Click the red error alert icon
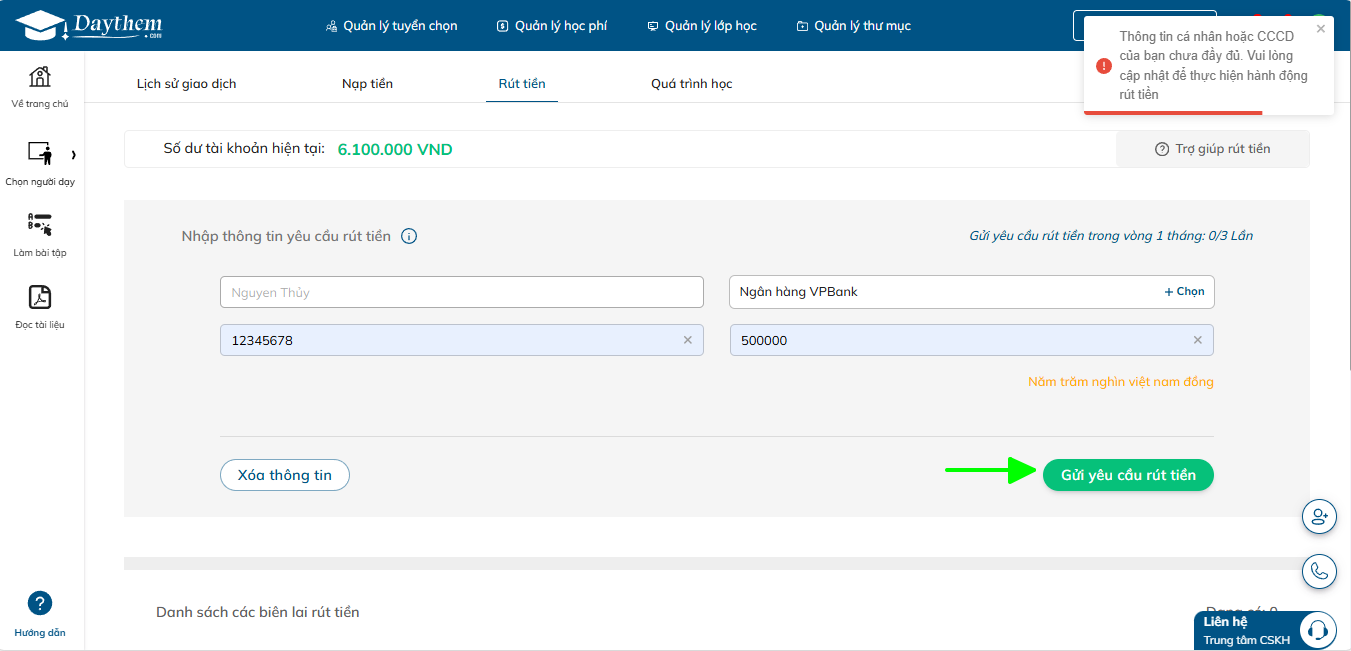Viewport: 1351px width, 651px height. coord(1104,66)
